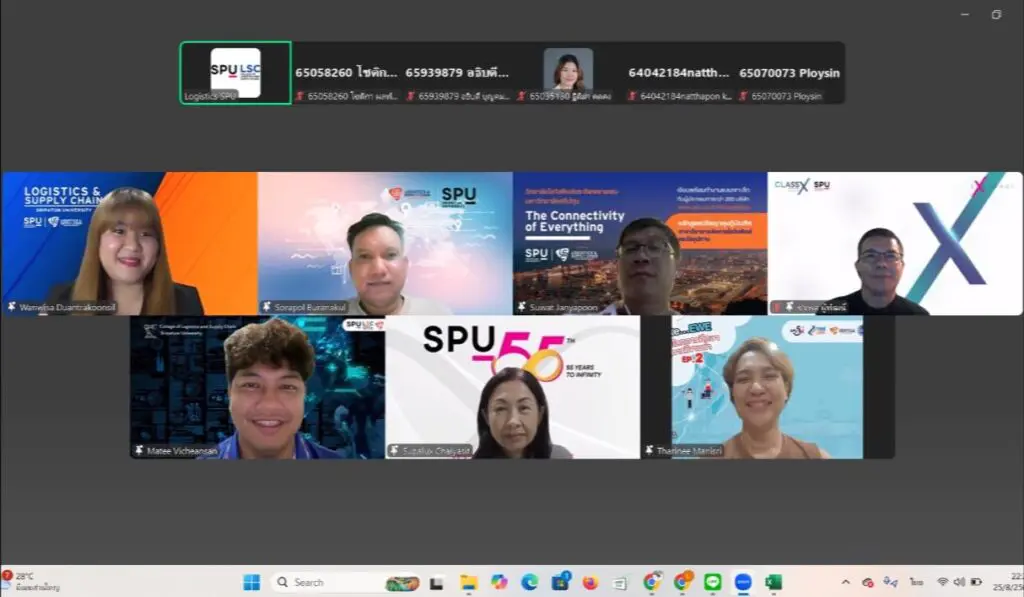Screen dimensions: 1024x597
Task: Select Supalux Chaiyasit's video tile
Action: tap(513, 387)
